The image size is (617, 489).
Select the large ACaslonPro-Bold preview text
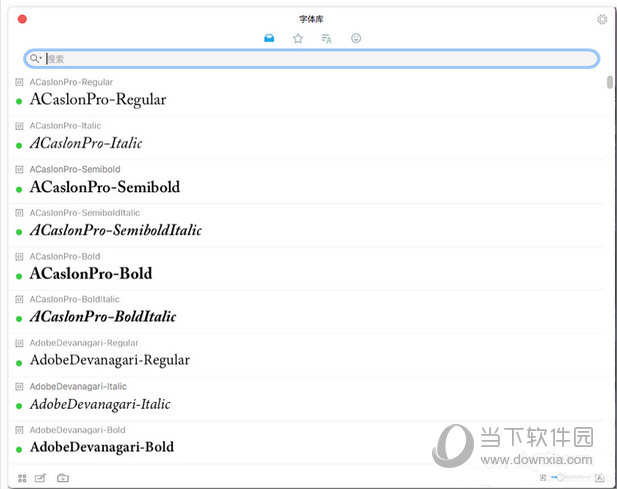click(x=91, y=273)
